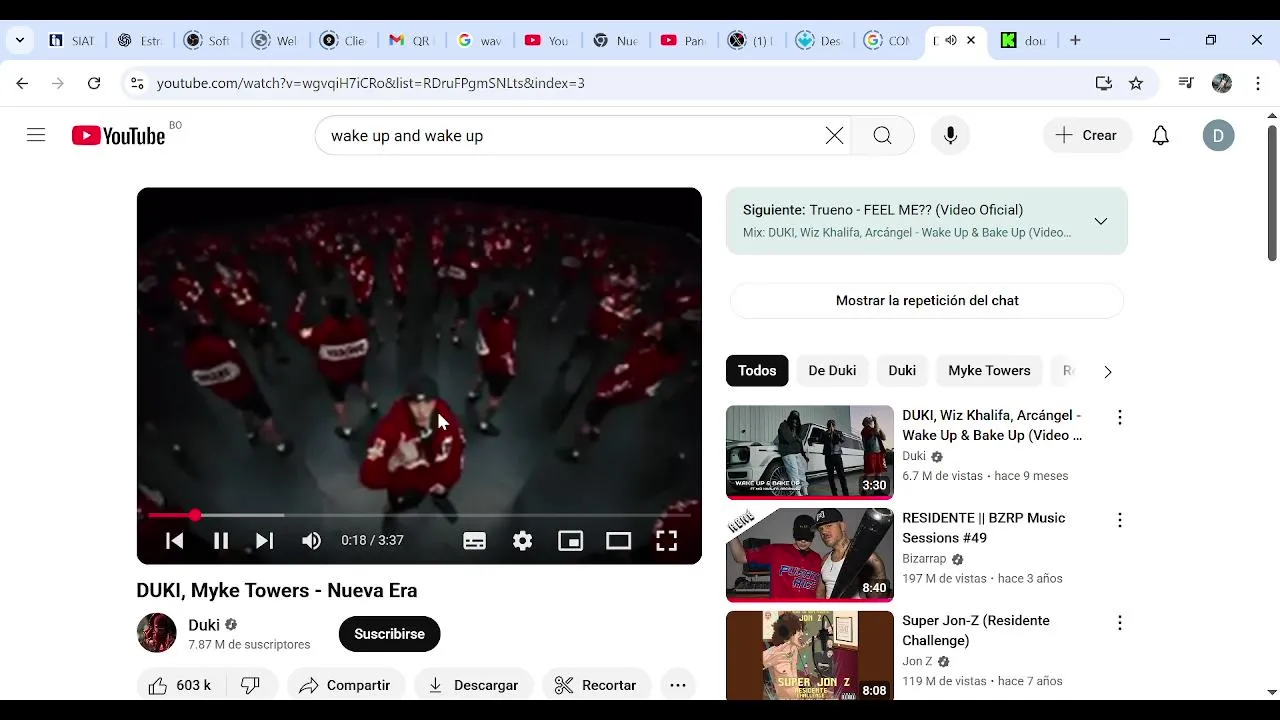Viewport: 1280px width, 720px height.
Task: Open the account avatar menu
Action: pyautogui.click(x=1218, y=136)
